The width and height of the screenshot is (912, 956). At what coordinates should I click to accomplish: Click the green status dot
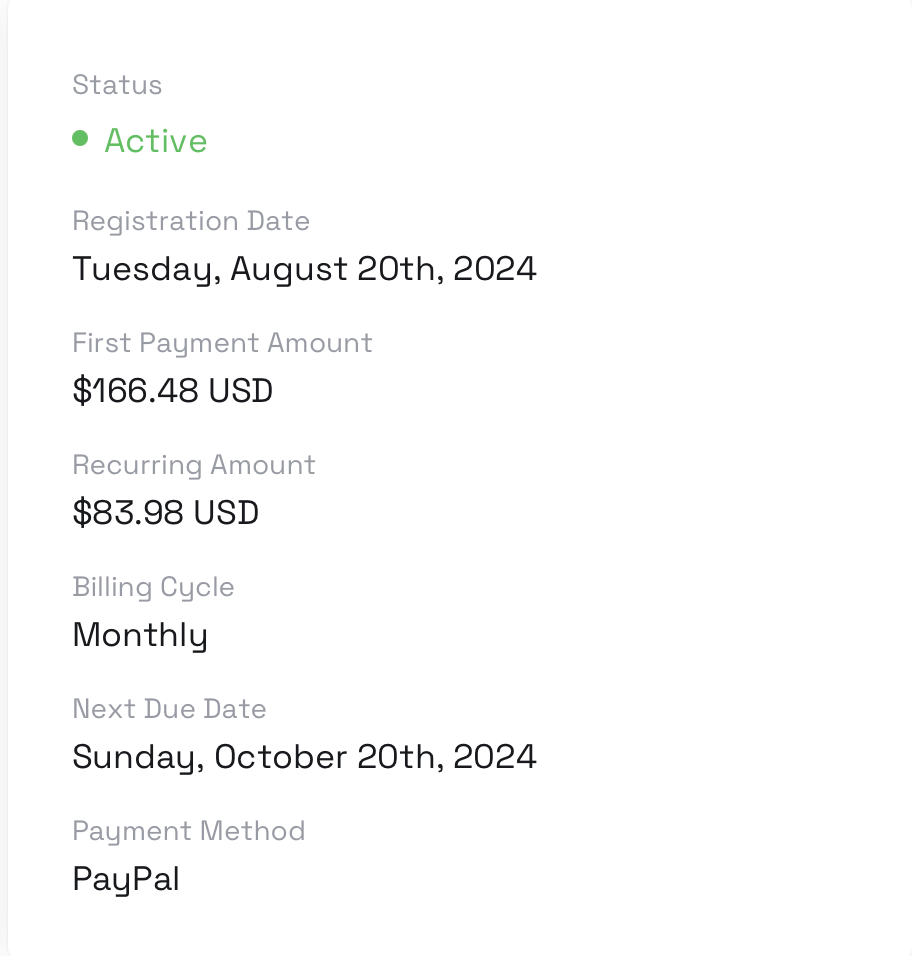click(x=80, y=138)
